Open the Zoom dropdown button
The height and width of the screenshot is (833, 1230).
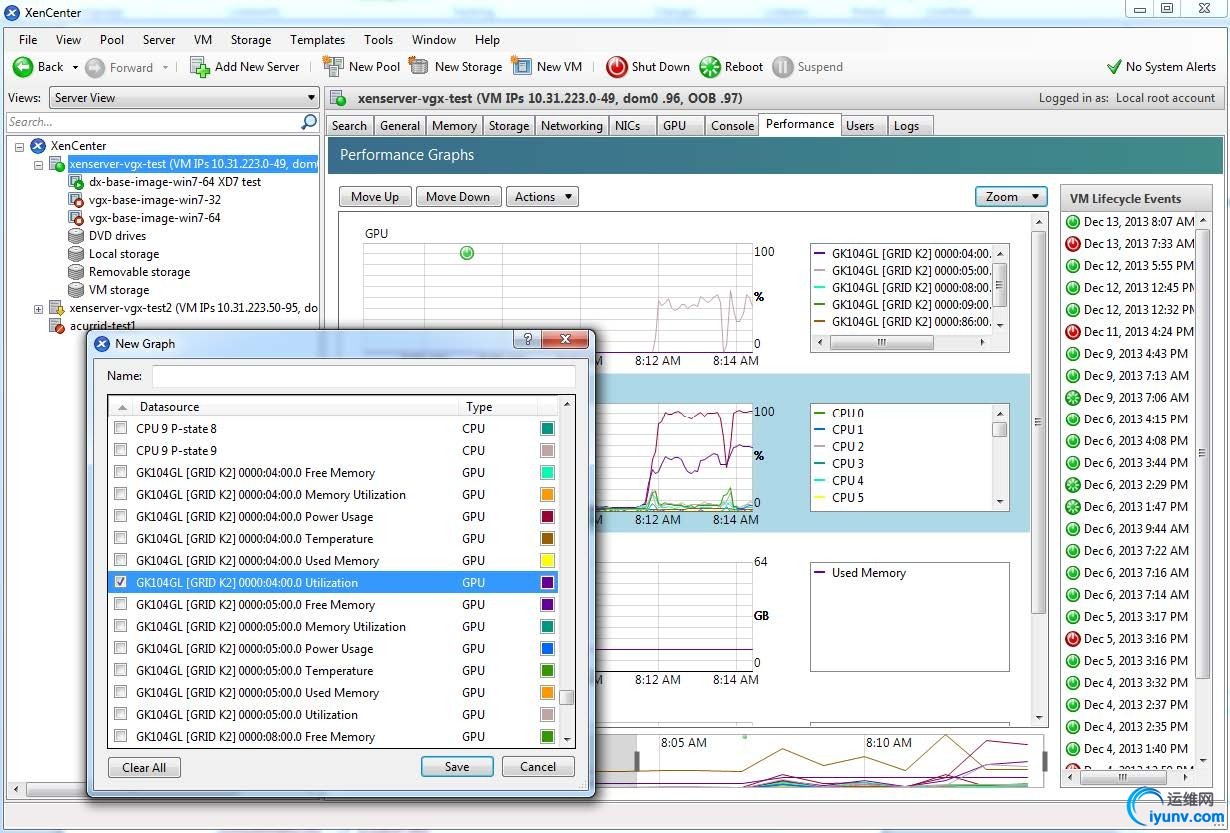pos(1010,197)
